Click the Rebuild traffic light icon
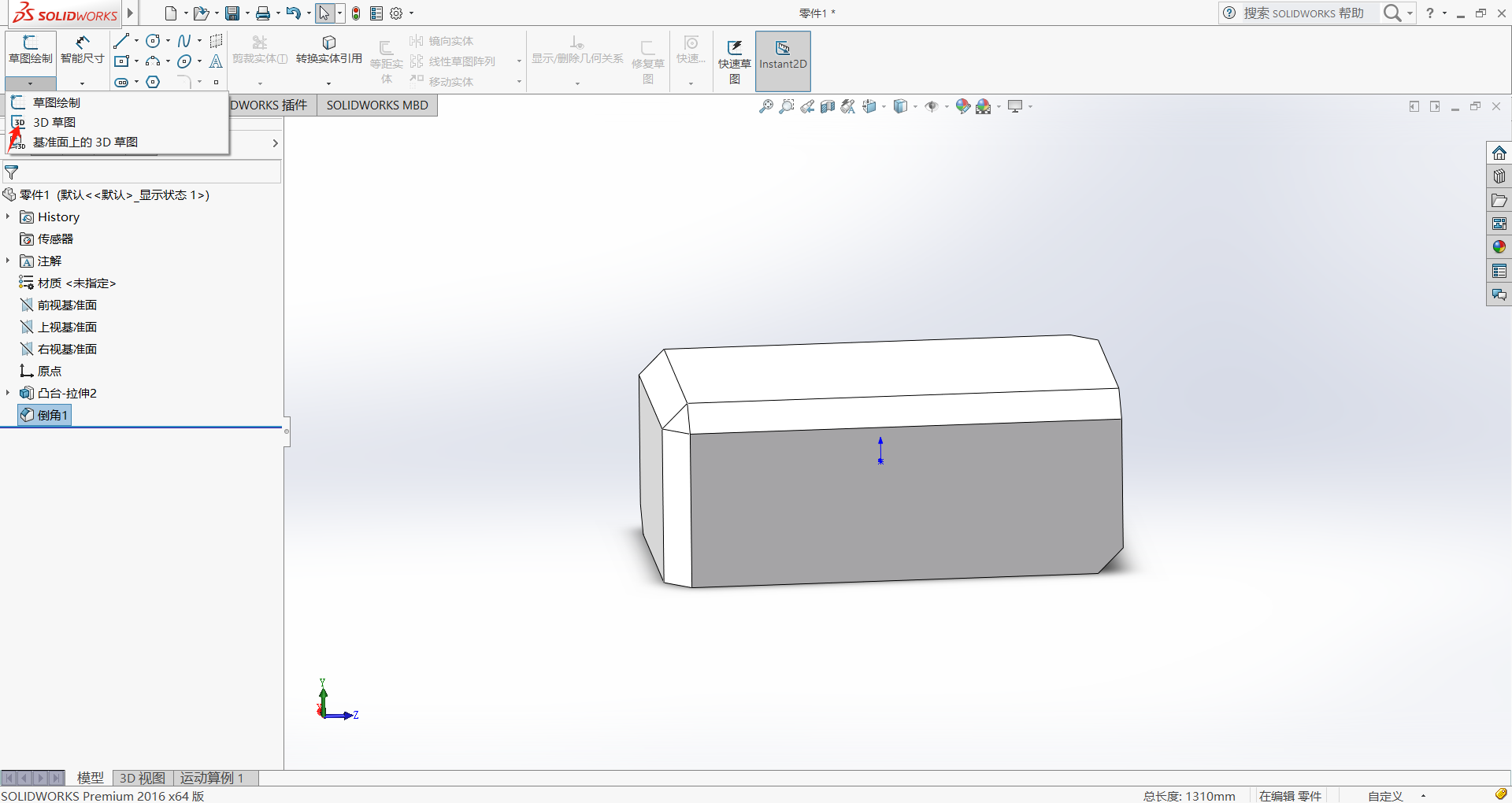The image size is (1512, 803). tap(356, 13)
